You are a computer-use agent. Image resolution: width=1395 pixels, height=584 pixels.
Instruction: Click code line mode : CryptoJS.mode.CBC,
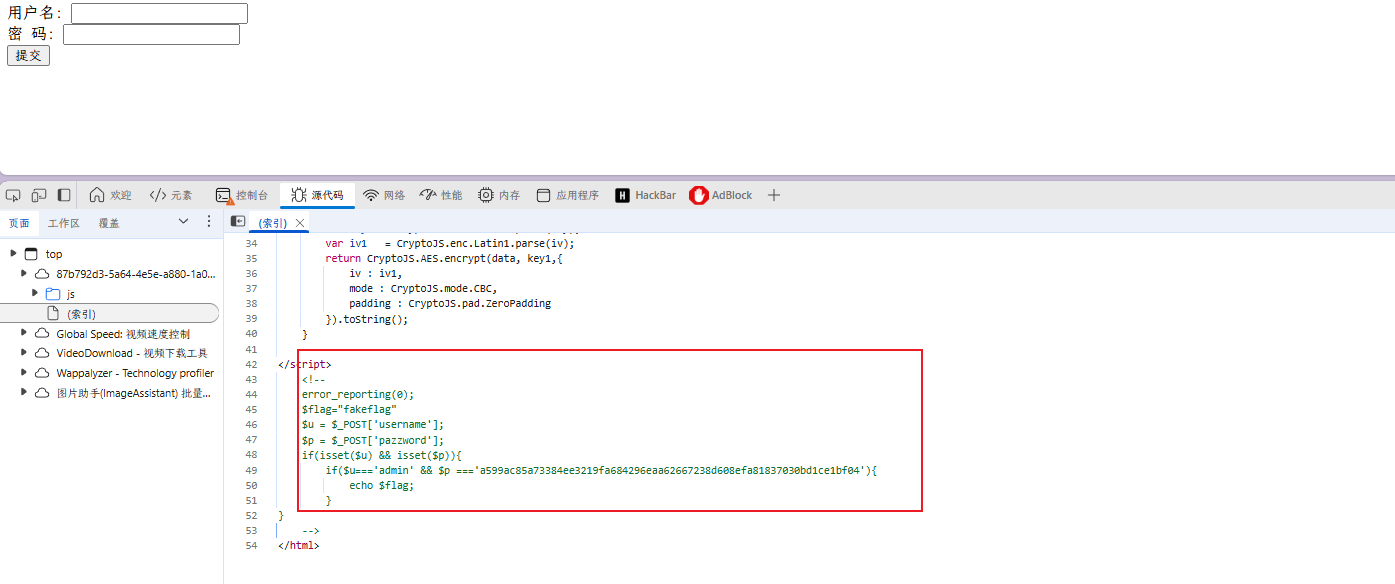pyautogui.click(x=423, y=288)
